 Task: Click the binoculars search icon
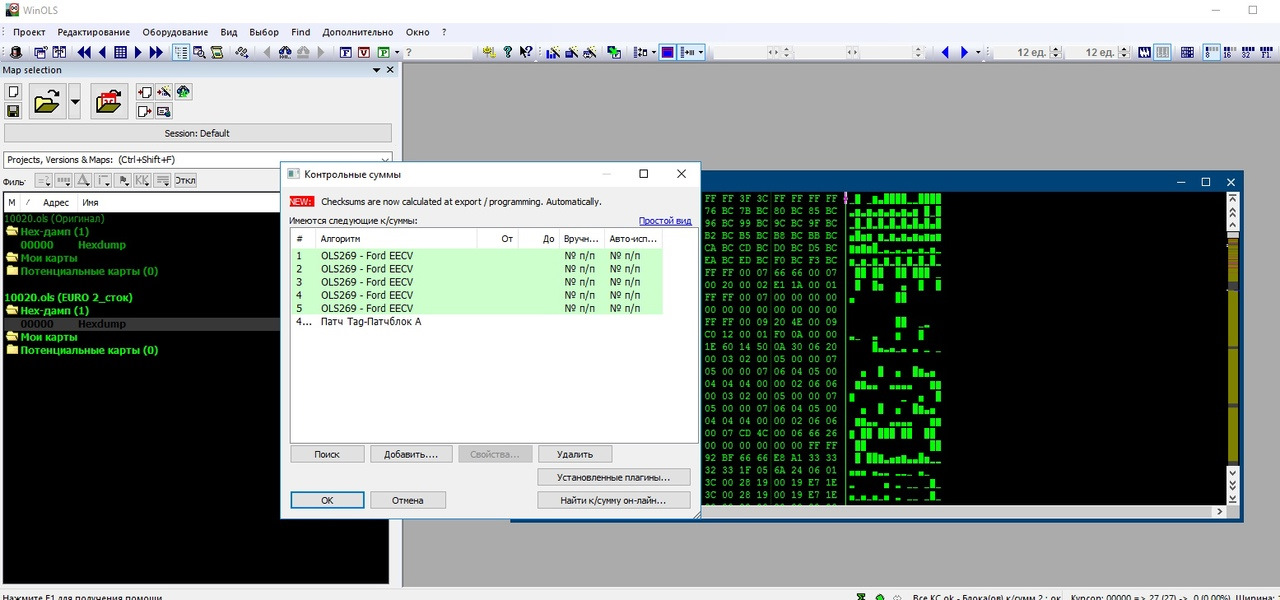coord(285,52)
